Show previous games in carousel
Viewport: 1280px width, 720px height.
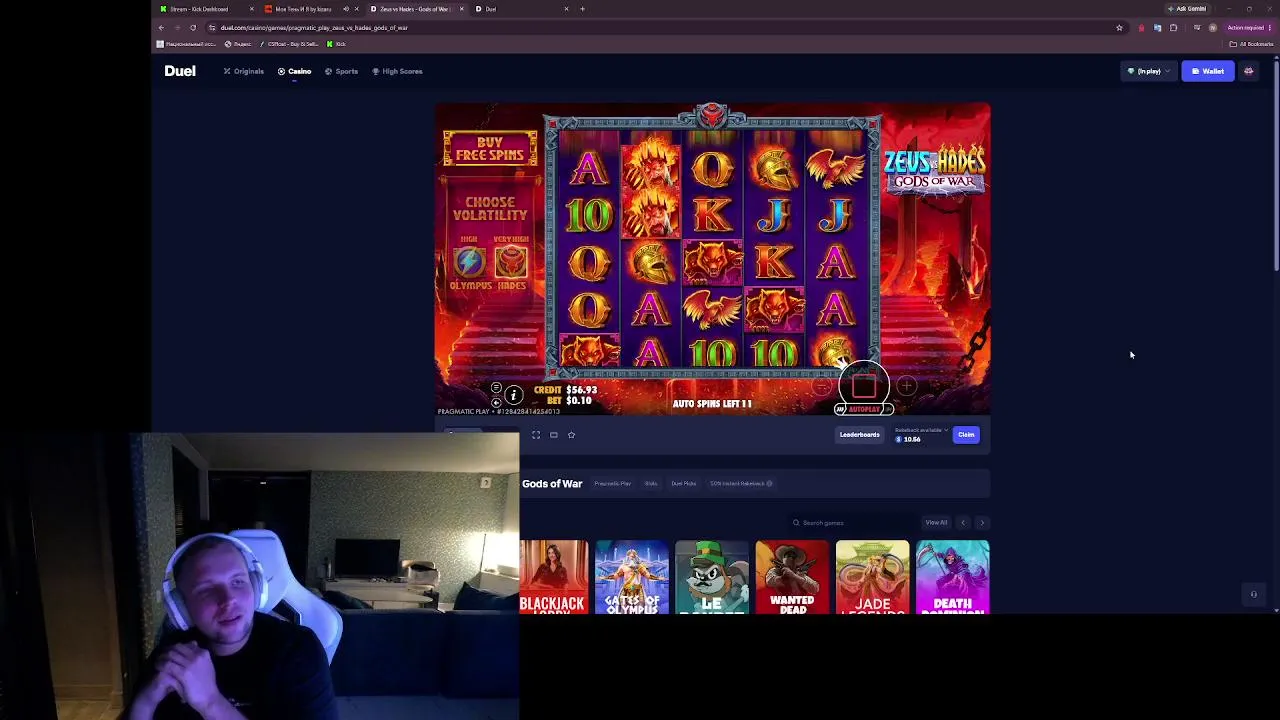[x=963, y=523]
